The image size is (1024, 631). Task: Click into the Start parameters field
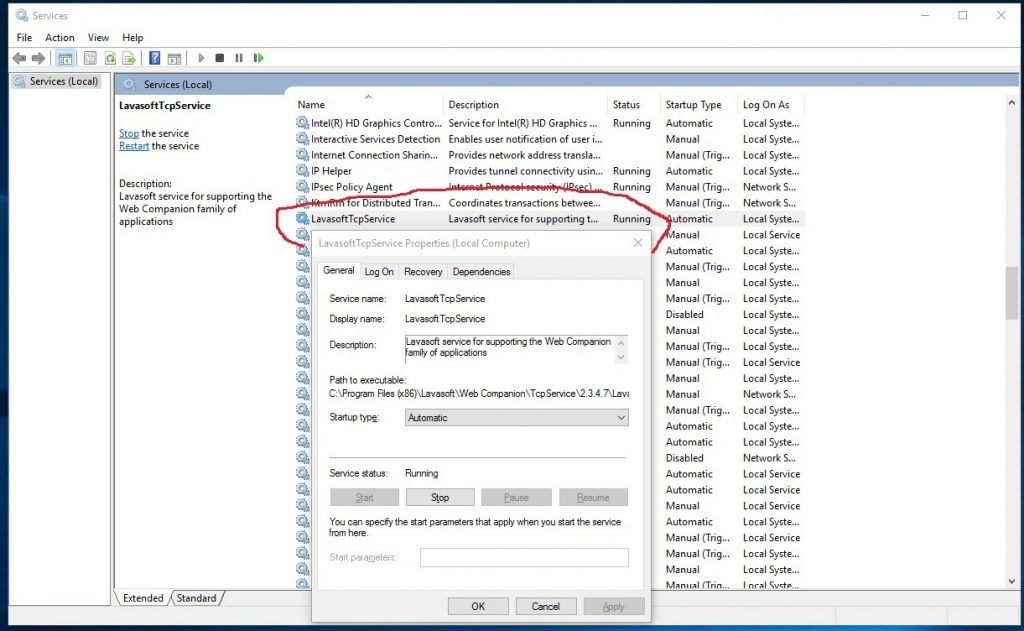(524, 557)
